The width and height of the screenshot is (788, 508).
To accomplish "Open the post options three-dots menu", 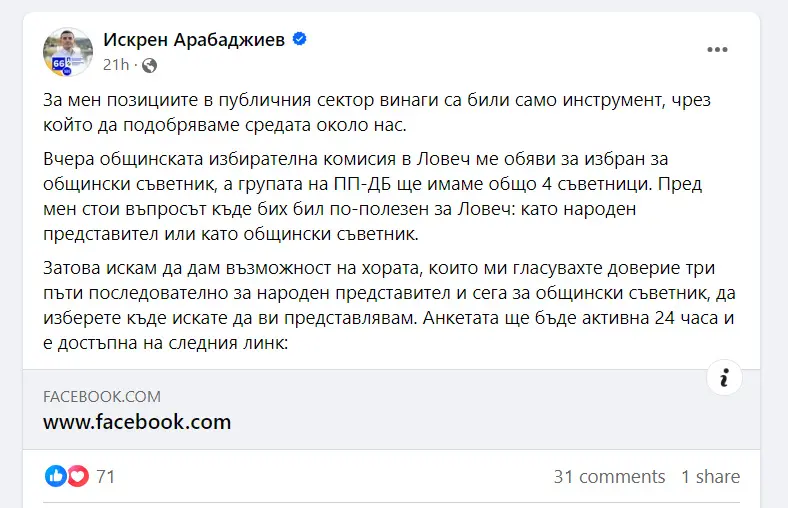I will pyautogui.click(x=718, y=49).
